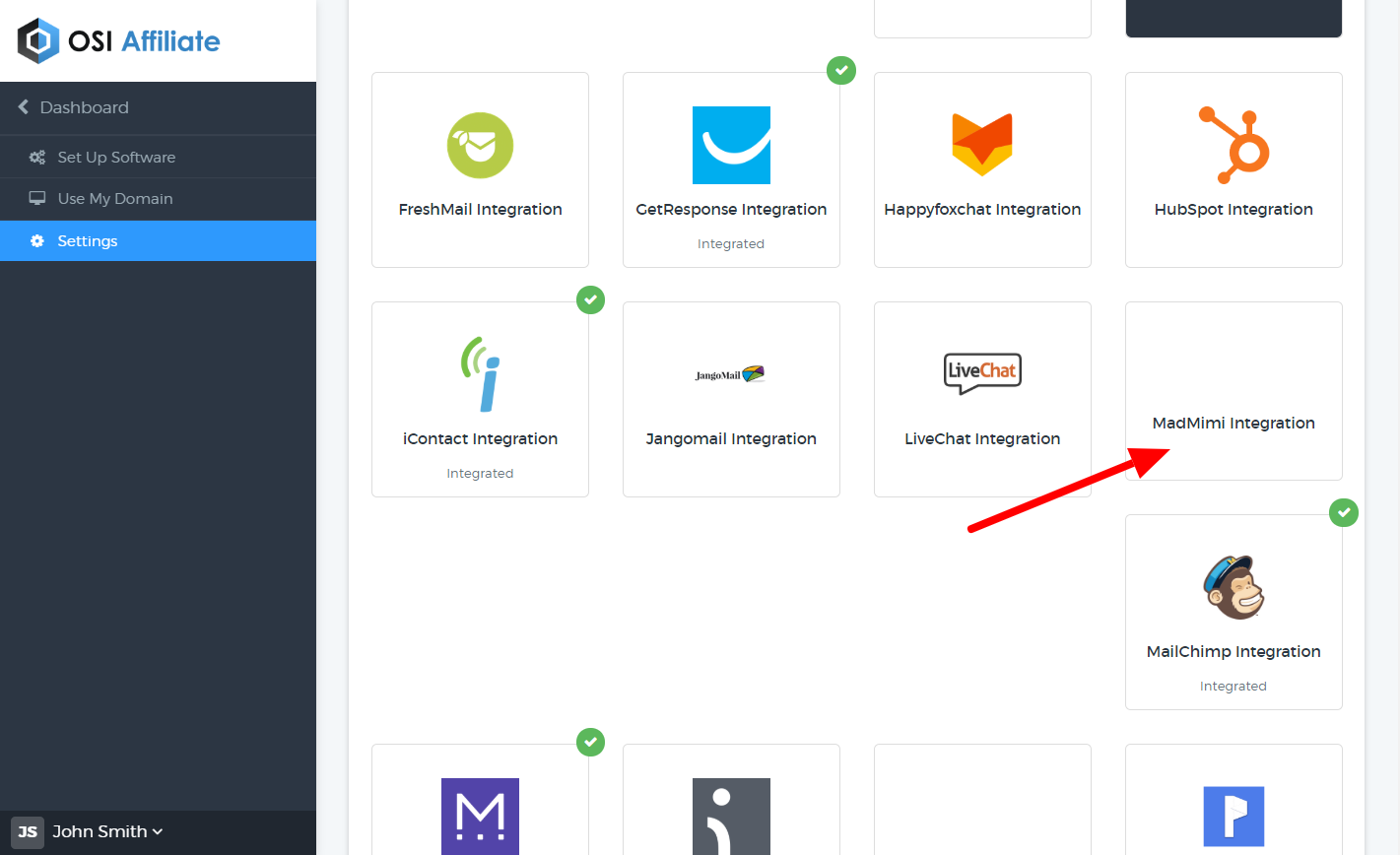Click the LiveChat speech bubble logo
The height and width of the screenshot is (855, 1400).
tap(982, 373)
